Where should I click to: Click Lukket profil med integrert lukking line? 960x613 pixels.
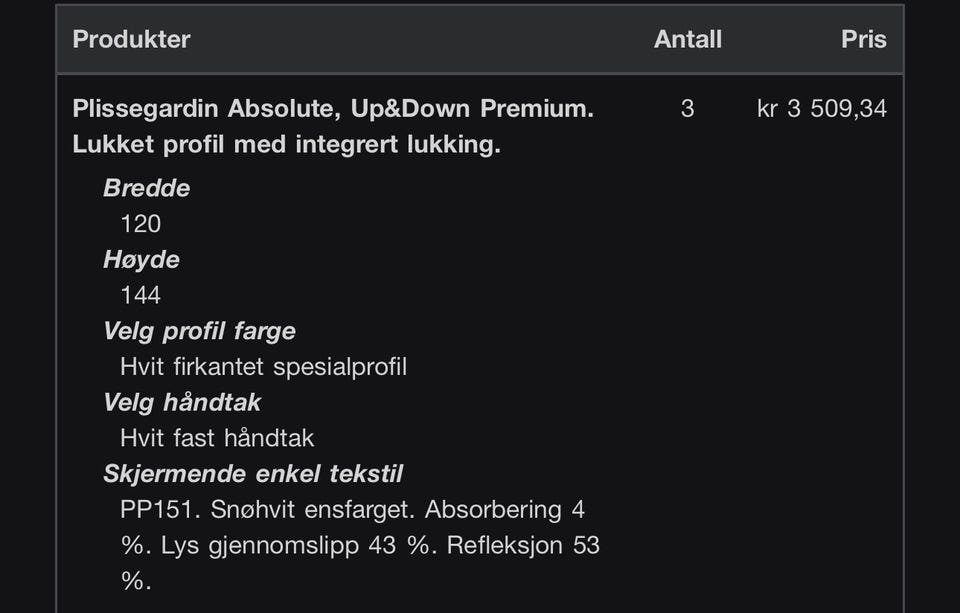287,145
